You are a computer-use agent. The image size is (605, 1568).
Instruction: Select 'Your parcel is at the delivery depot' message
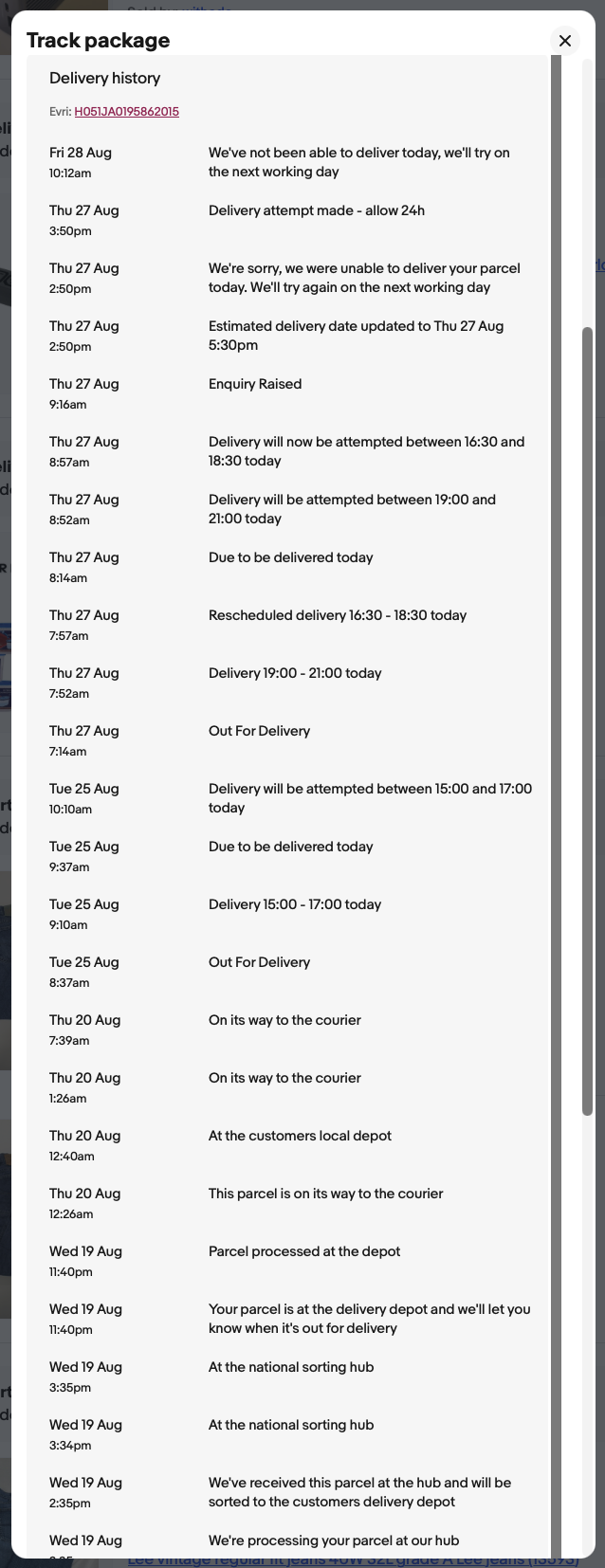point(370,1319)
